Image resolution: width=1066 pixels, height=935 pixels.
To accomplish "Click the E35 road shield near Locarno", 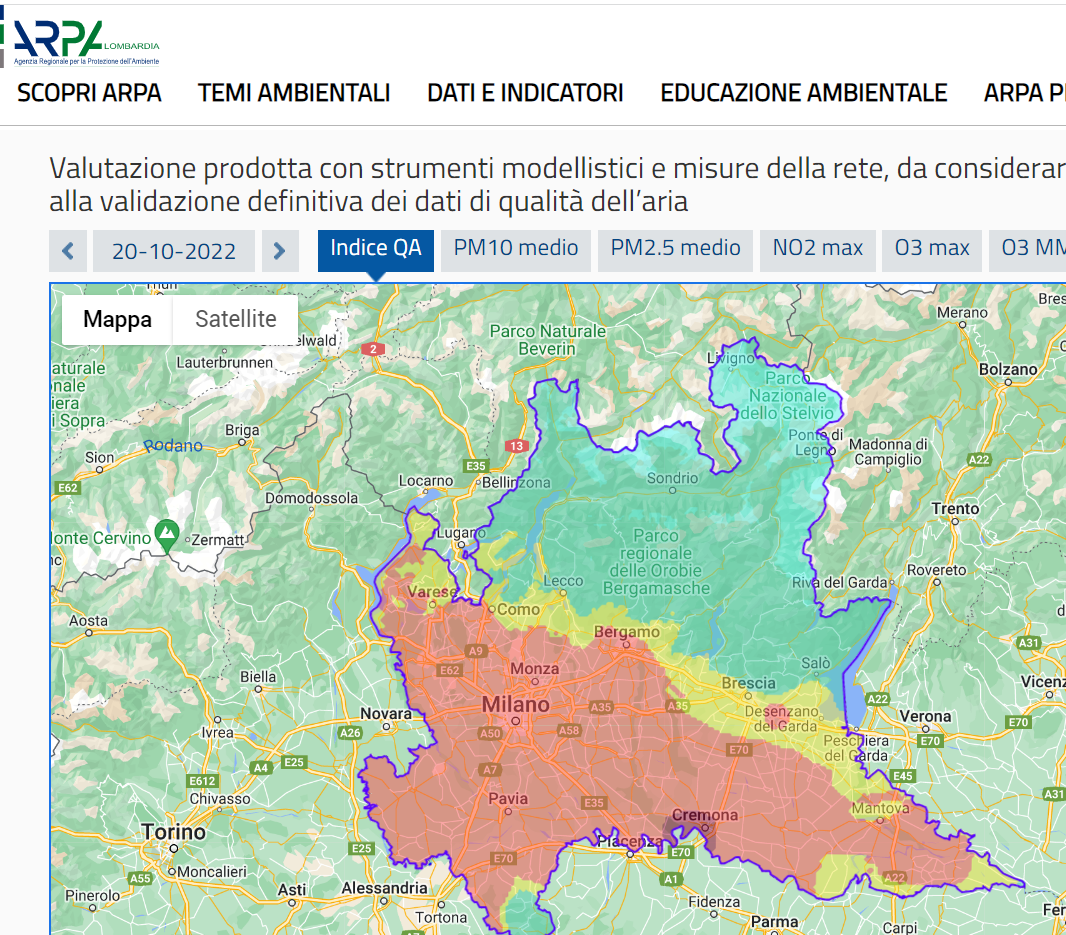I will click(x=476, y=466).
